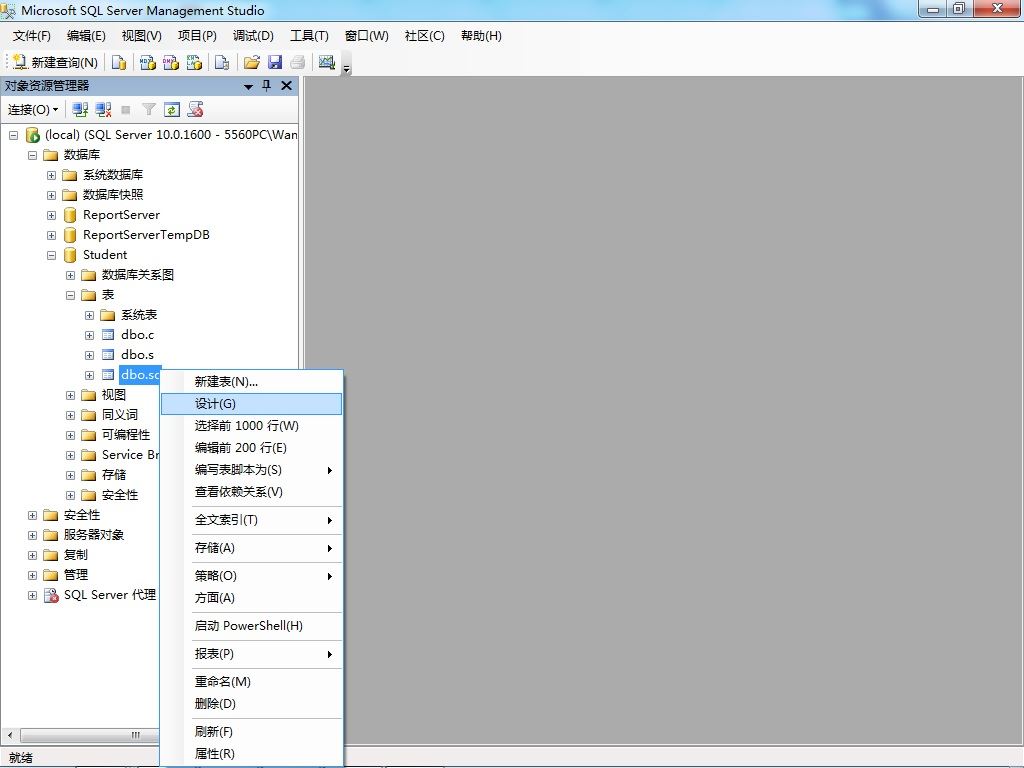1024x768 pixels.
Task: Click the Open File folder icon
Action: tap(251, 62)
